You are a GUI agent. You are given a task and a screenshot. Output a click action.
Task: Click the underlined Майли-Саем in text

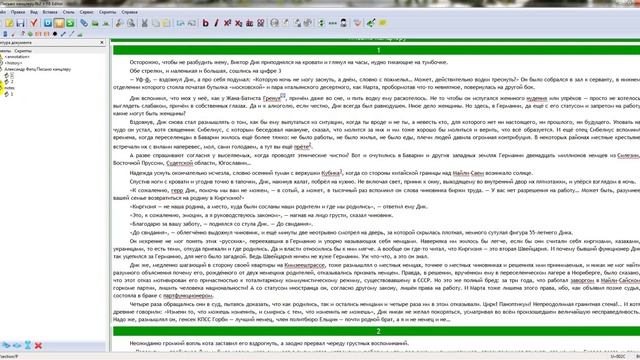coord(468,173)
